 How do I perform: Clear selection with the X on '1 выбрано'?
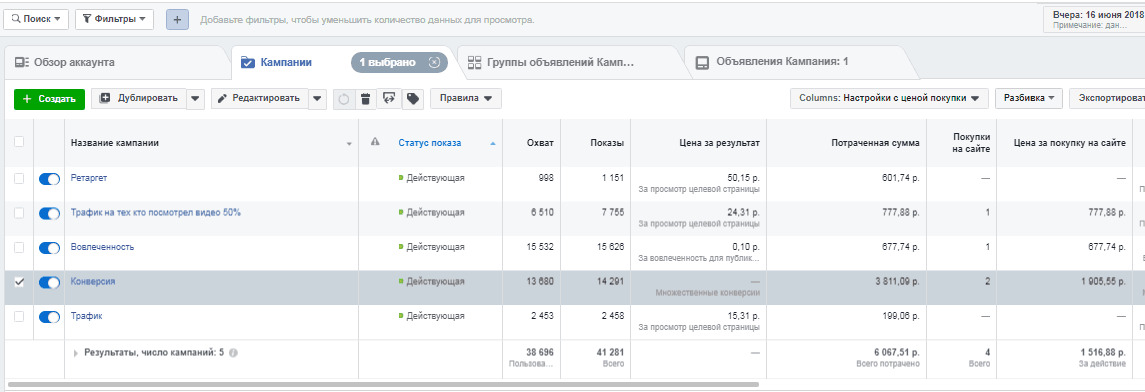click(x=434, y=63)
